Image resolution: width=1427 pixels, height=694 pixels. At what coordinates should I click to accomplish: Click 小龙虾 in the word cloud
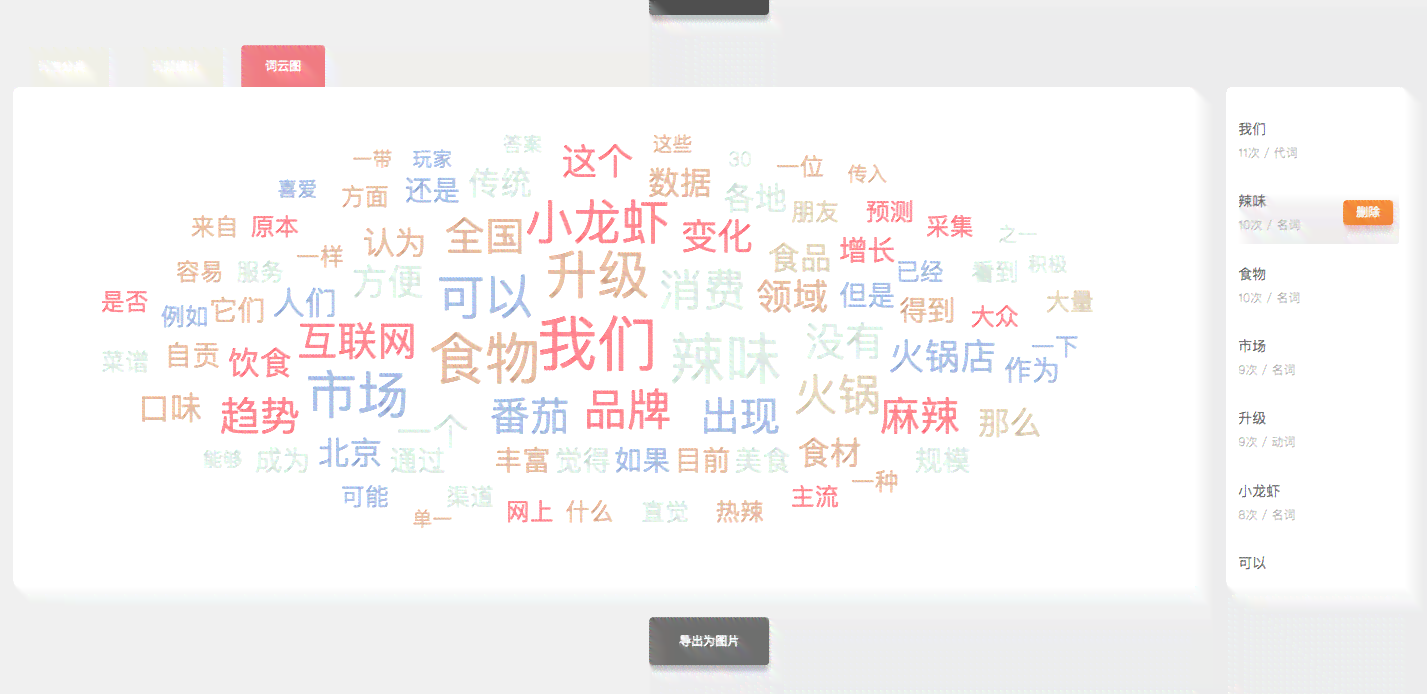click(597, 222)
